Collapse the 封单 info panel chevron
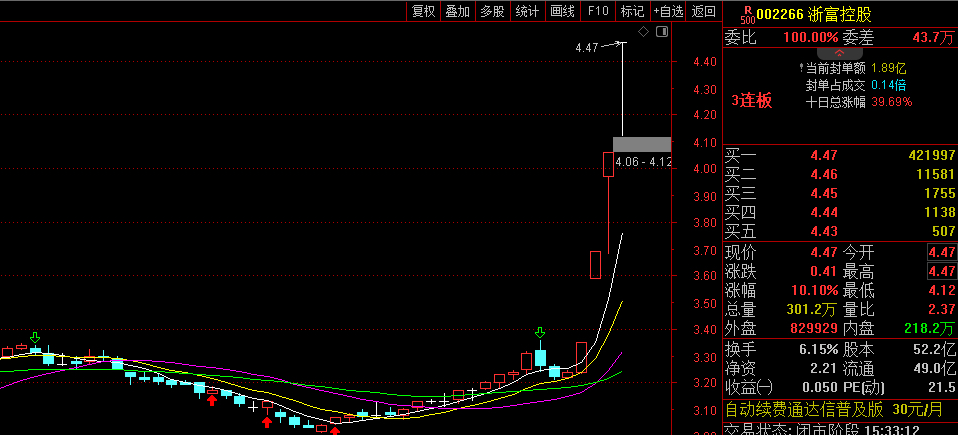The width and height of the screenshot is (958, 435). pyautogui.click(x=839, y=53)
